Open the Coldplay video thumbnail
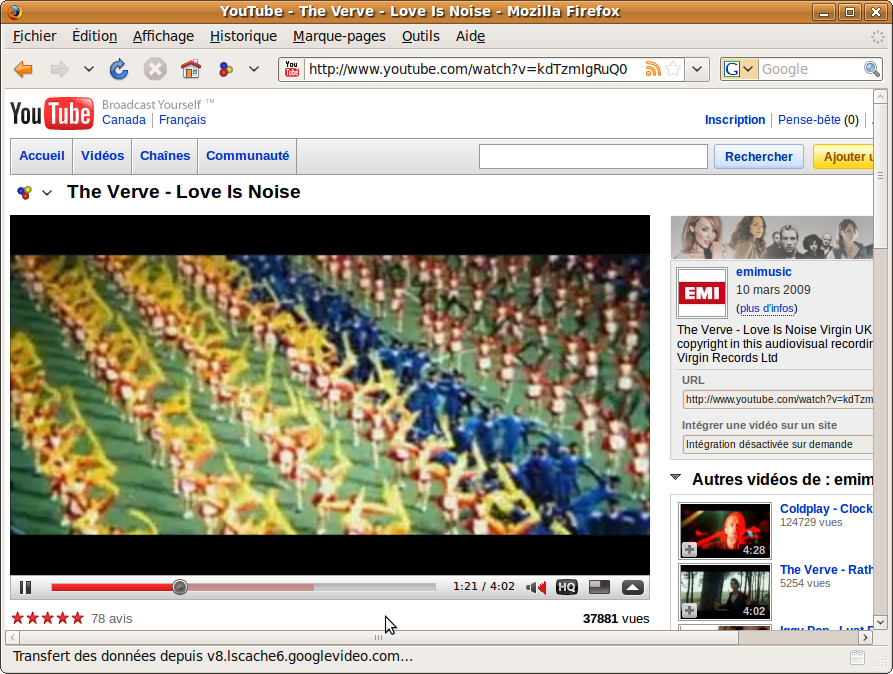This screenshot has width=893, height=674. (725, 530)
